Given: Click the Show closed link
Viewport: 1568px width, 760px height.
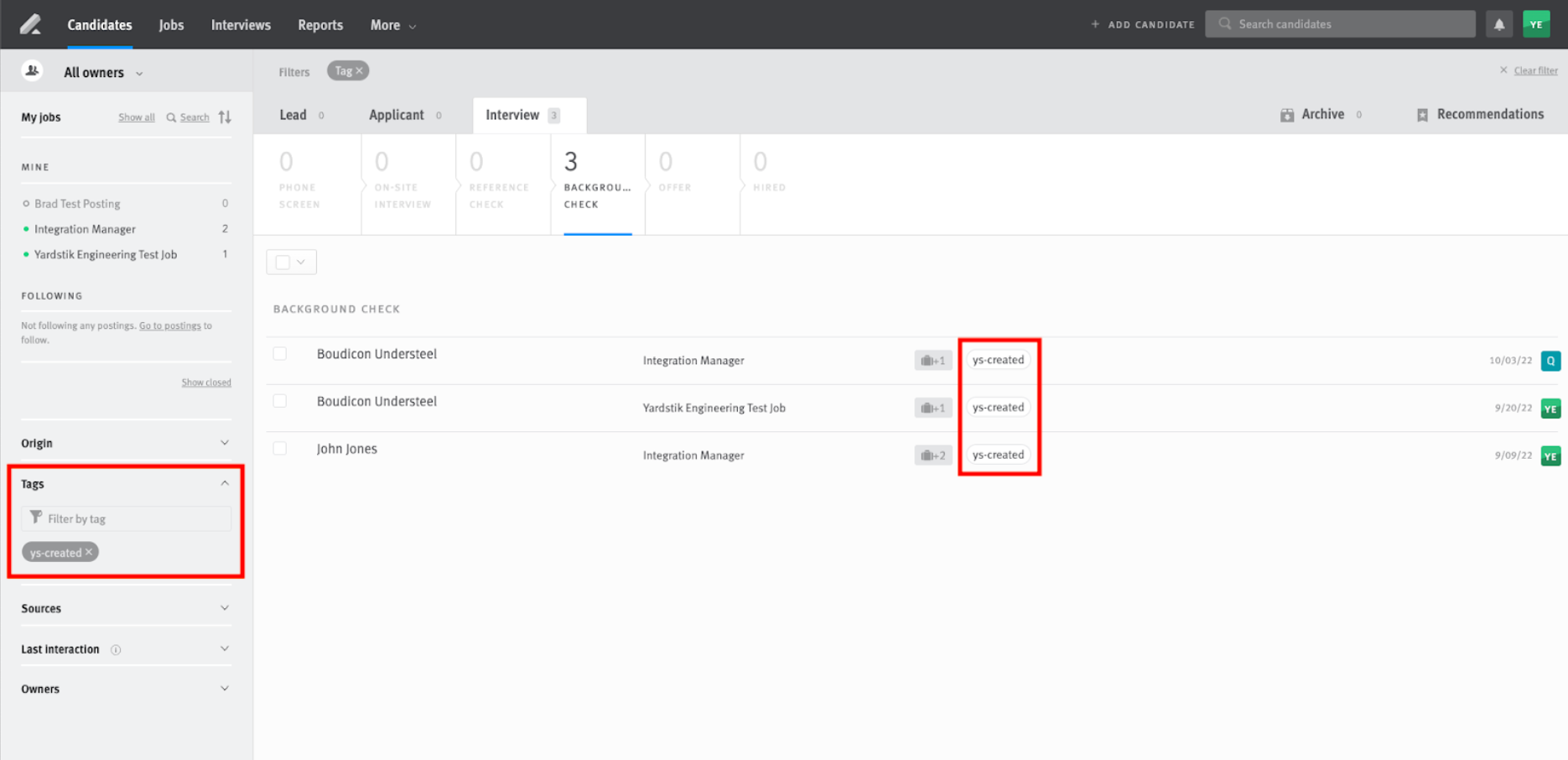Looking at the screenshot, I should [206, 383].
